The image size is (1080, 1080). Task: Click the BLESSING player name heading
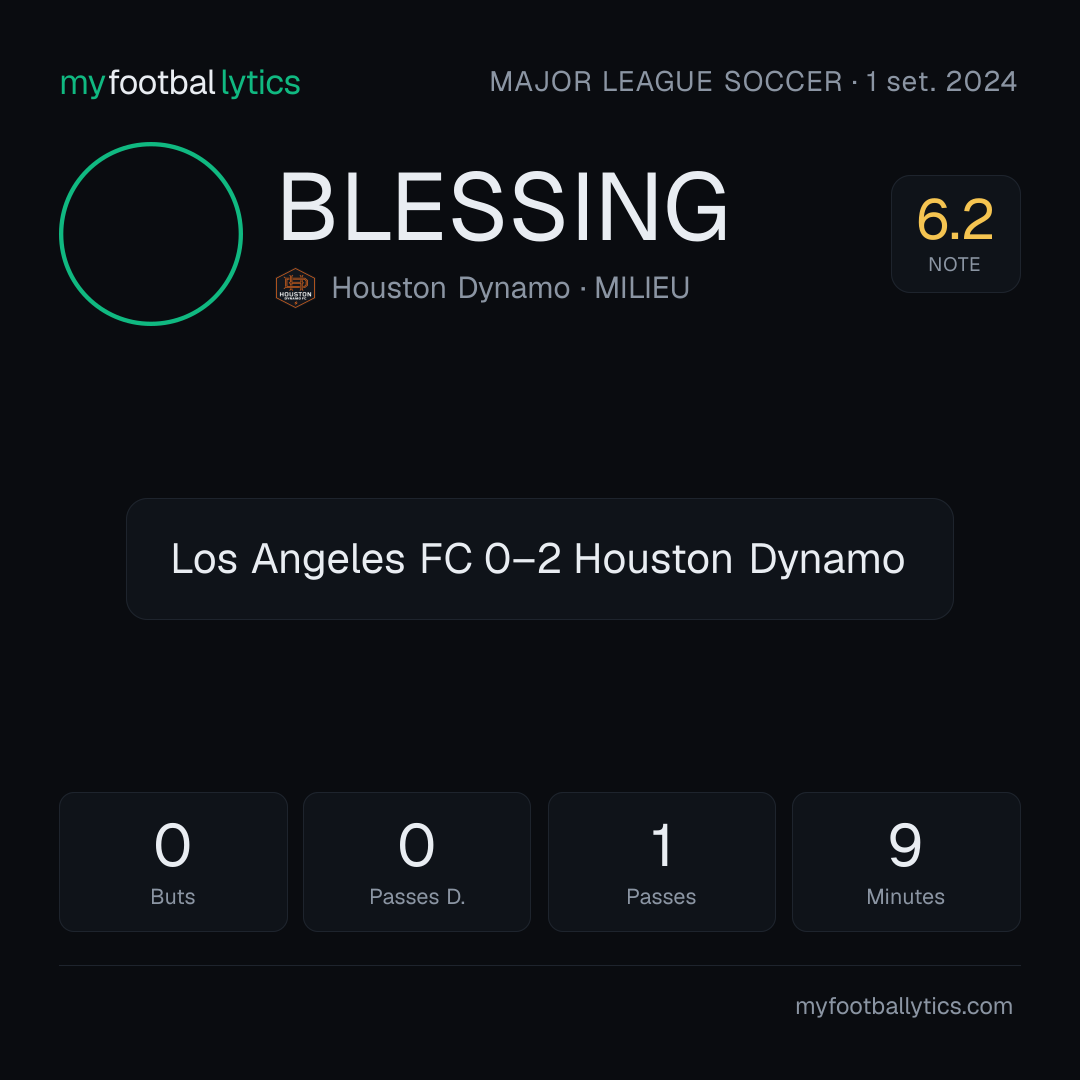pos(503,207)
